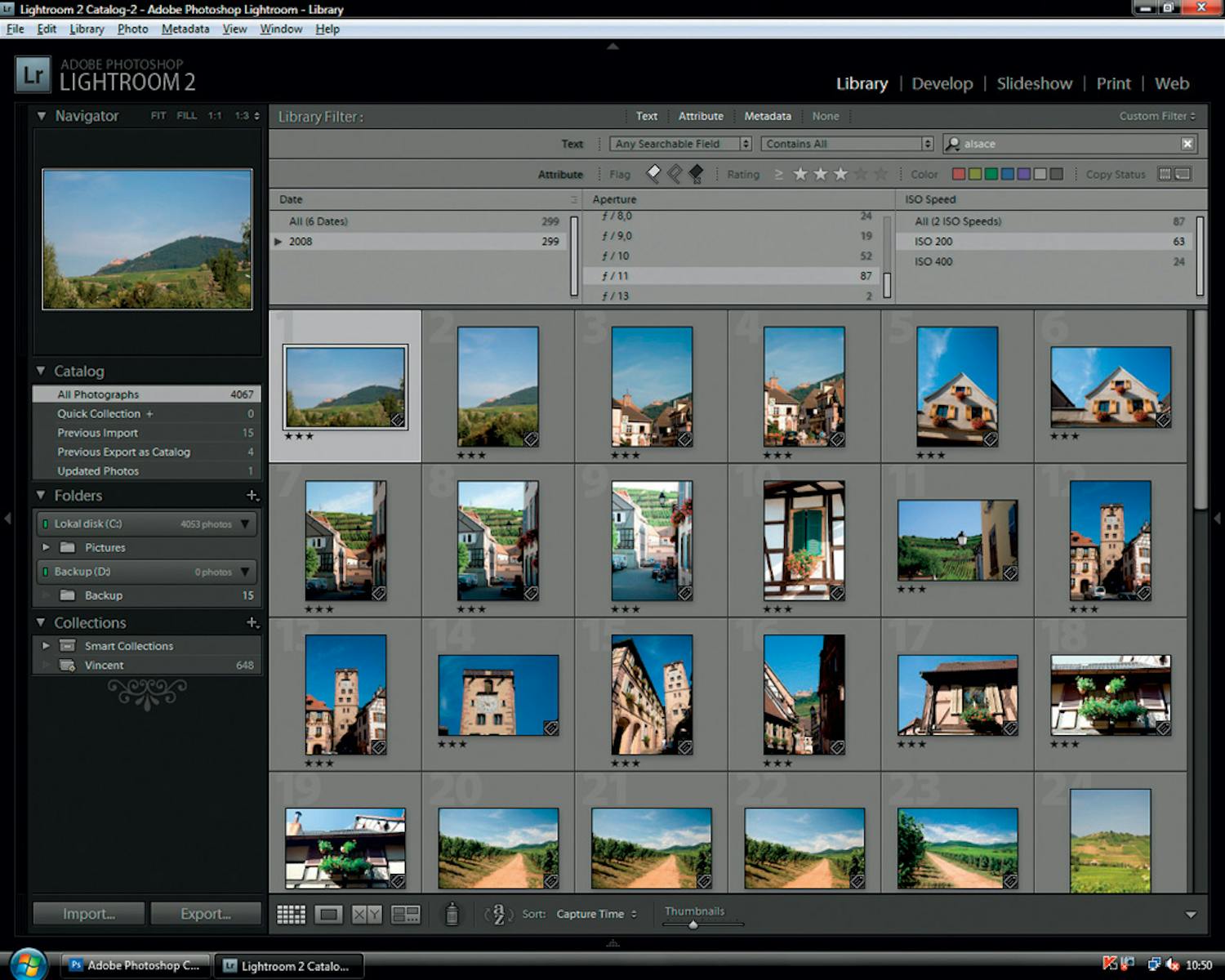Collapse the Catalog panel

(41, 372)
